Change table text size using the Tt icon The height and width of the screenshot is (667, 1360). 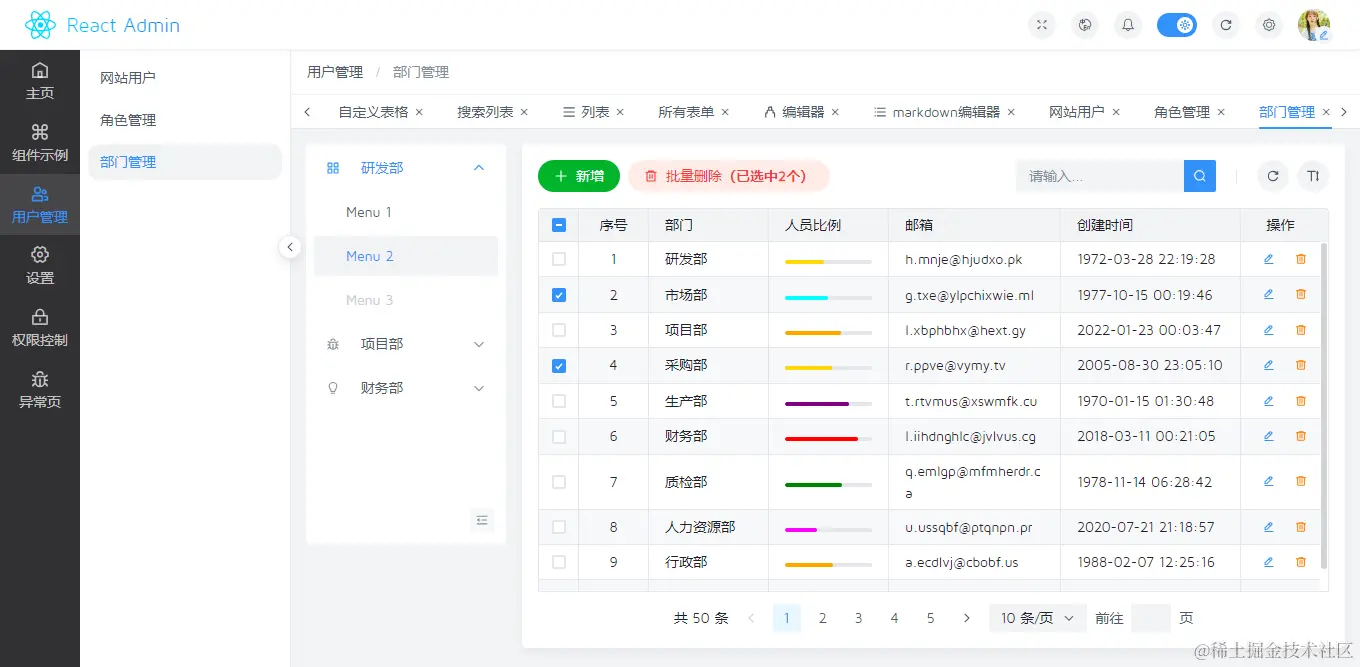(x=1313, y=176)
